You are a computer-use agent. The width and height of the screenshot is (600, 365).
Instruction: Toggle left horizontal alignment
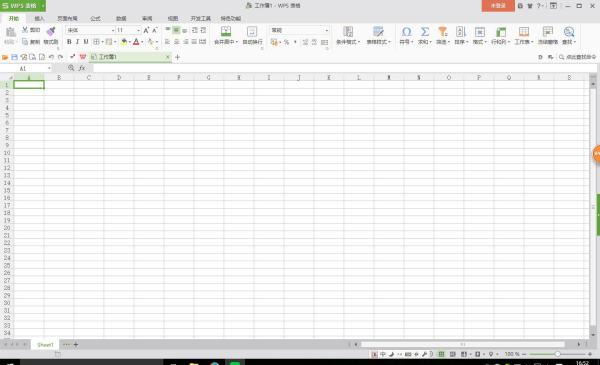click(x=168, y=42)
